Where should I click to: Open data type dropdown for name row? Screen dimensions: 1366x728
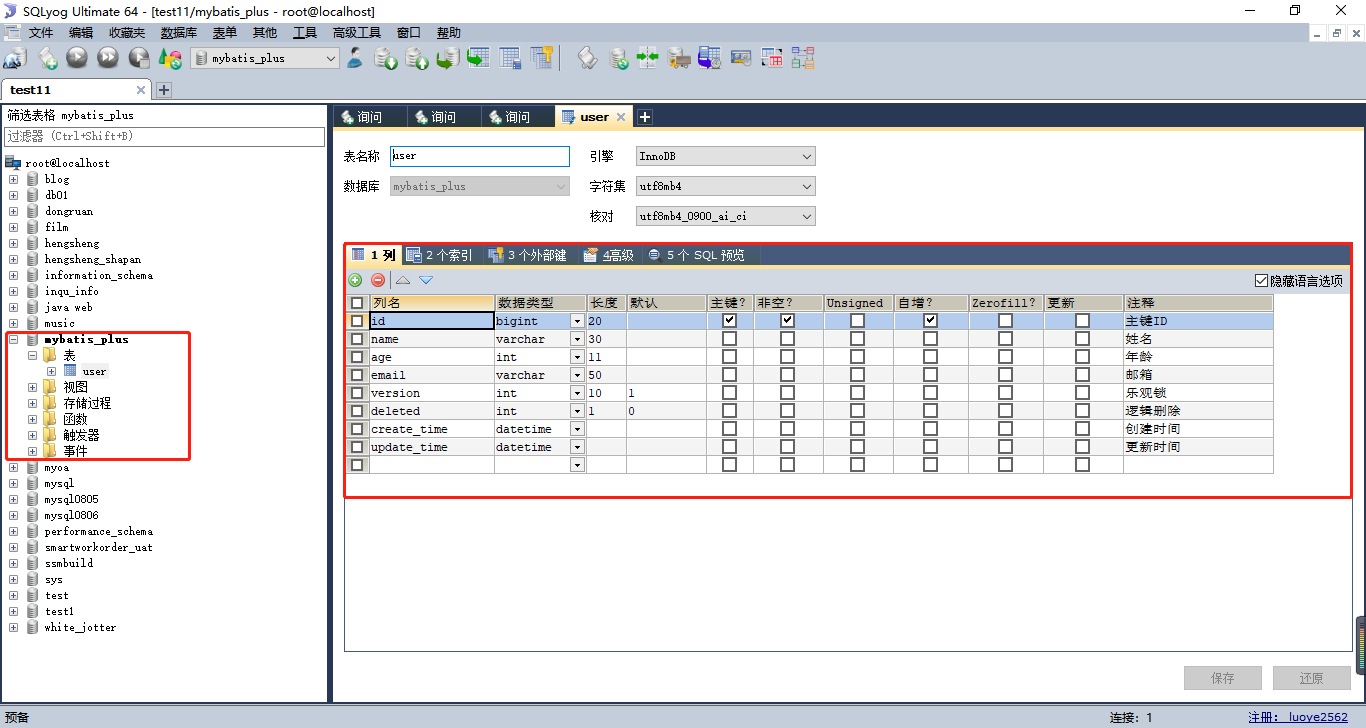click(577, 339)
